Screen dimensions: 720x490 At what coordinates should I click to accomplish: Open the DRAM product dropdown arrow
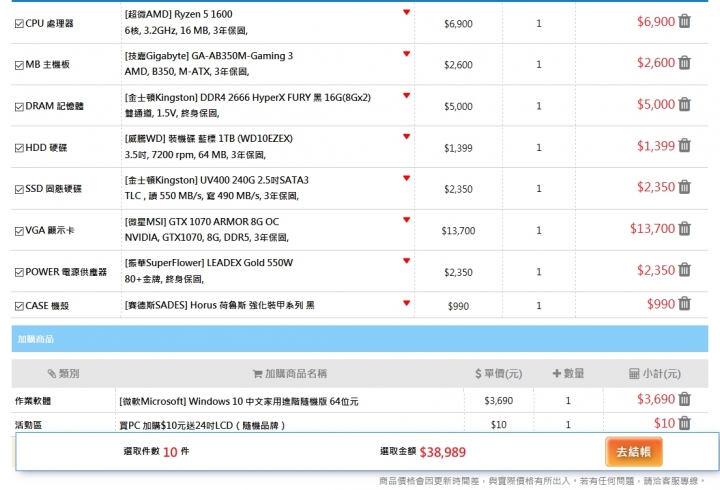point(406,96)
